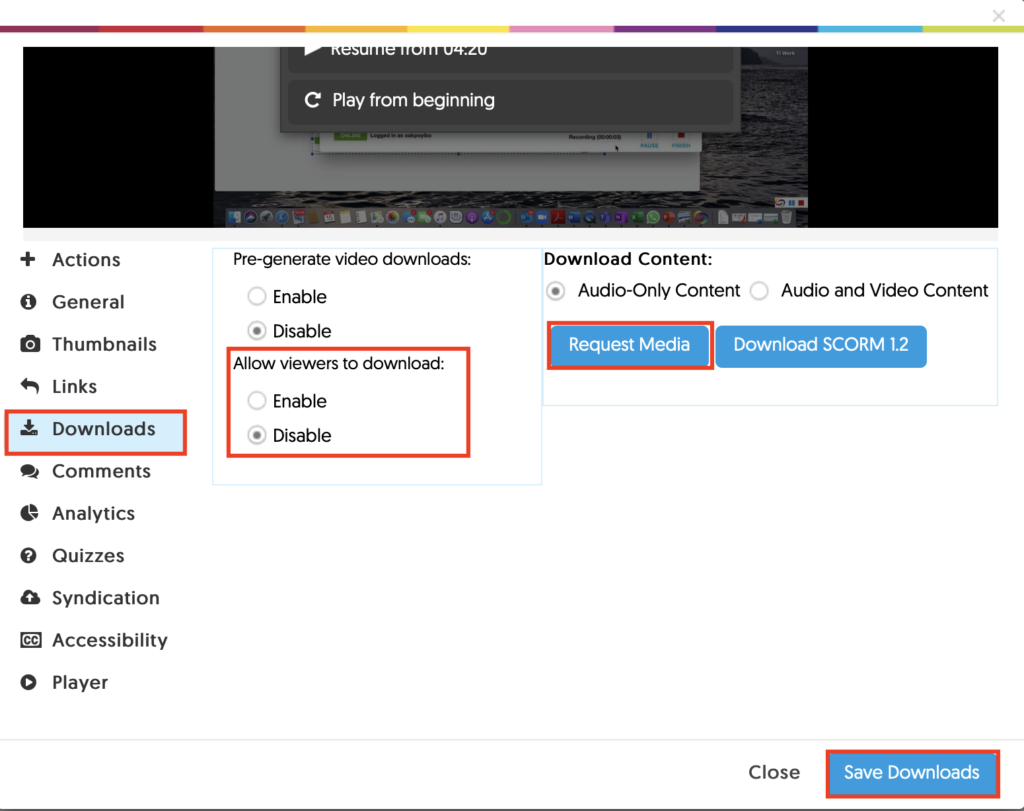Click the question mark icon beside Quizzes
The height and width of the screenshot is (811, 1024).
pyautogui.click(x=28, y=556)
